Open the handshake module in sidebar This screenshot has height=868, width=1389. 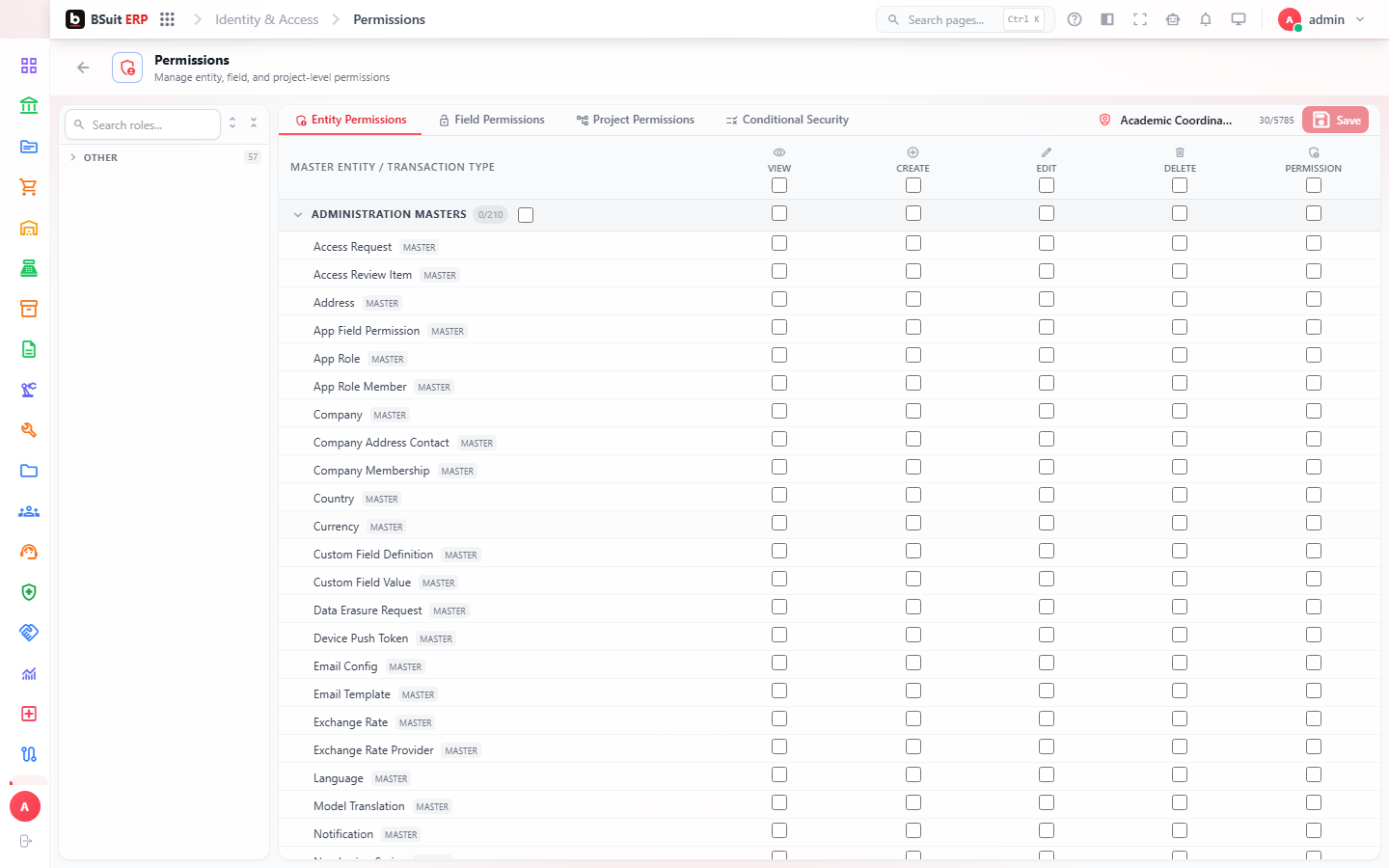pyautogui.click(x=29, y=633)
